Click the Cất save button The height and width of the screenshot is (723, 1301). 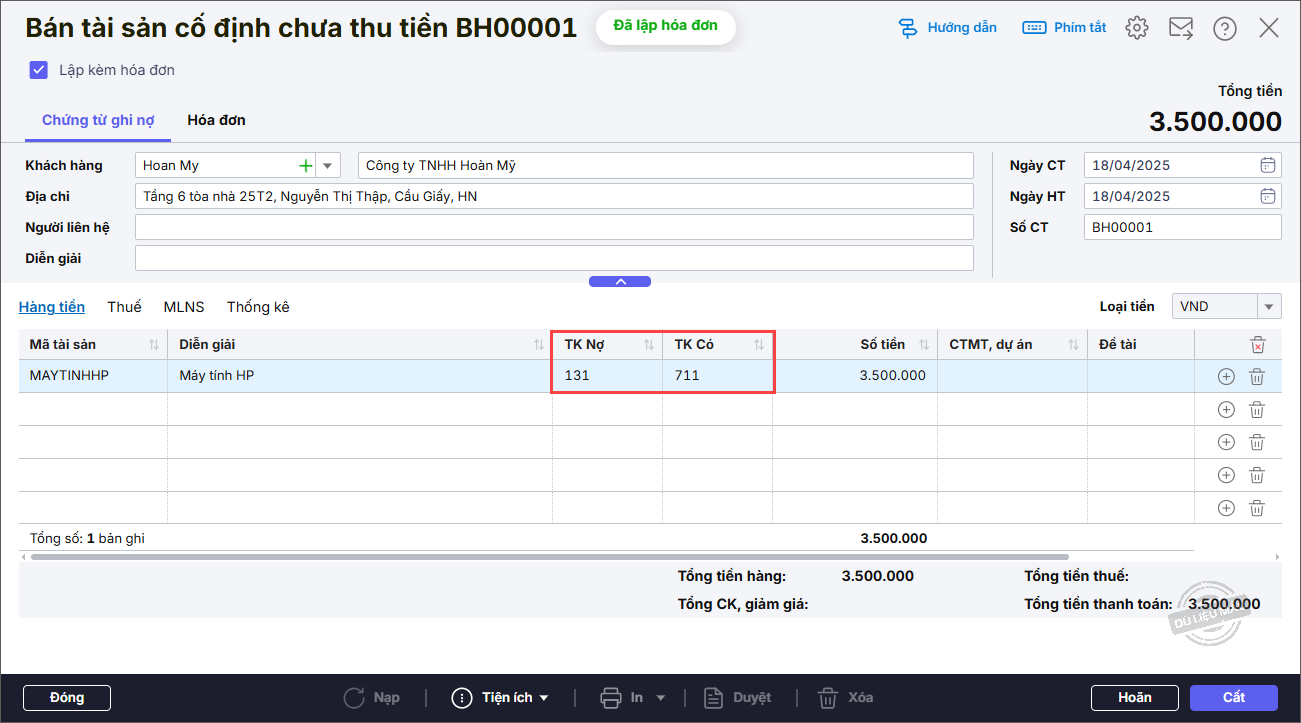click(x=1234, y=698)
